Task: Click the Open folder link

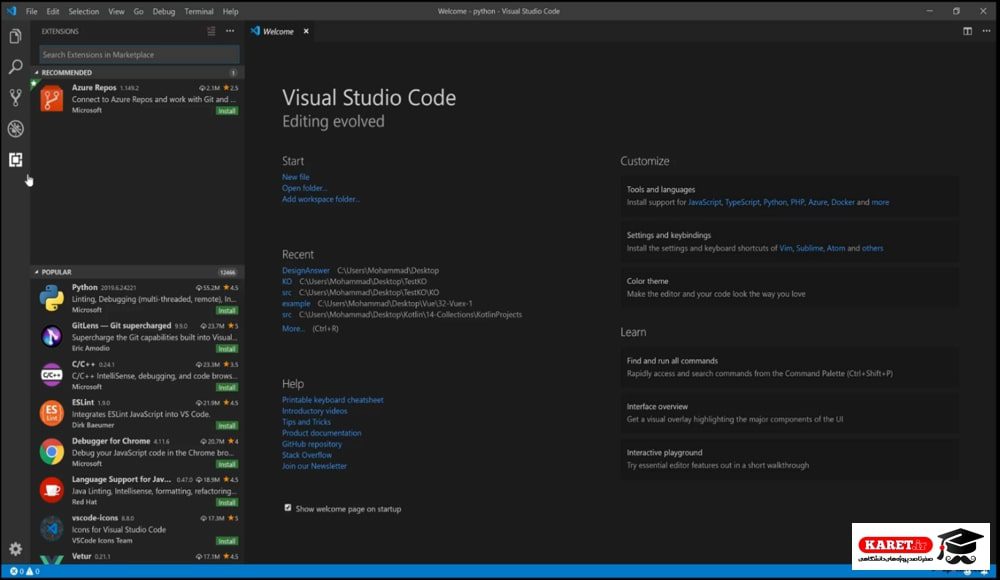Action: coord(304,188)
